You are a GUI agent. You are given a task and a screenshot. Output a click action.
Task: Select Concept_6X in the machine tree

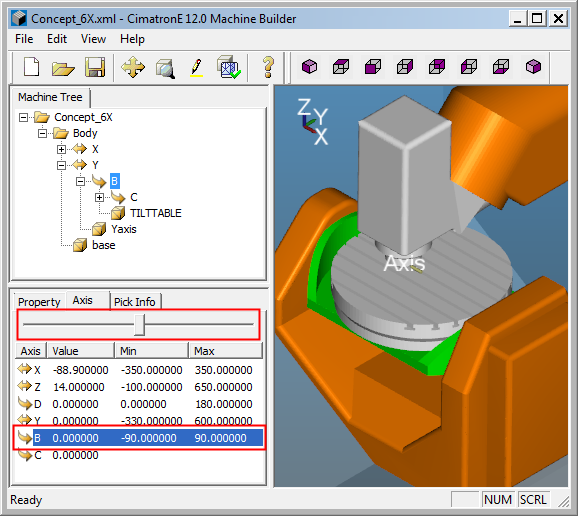(x=83, y=117)
